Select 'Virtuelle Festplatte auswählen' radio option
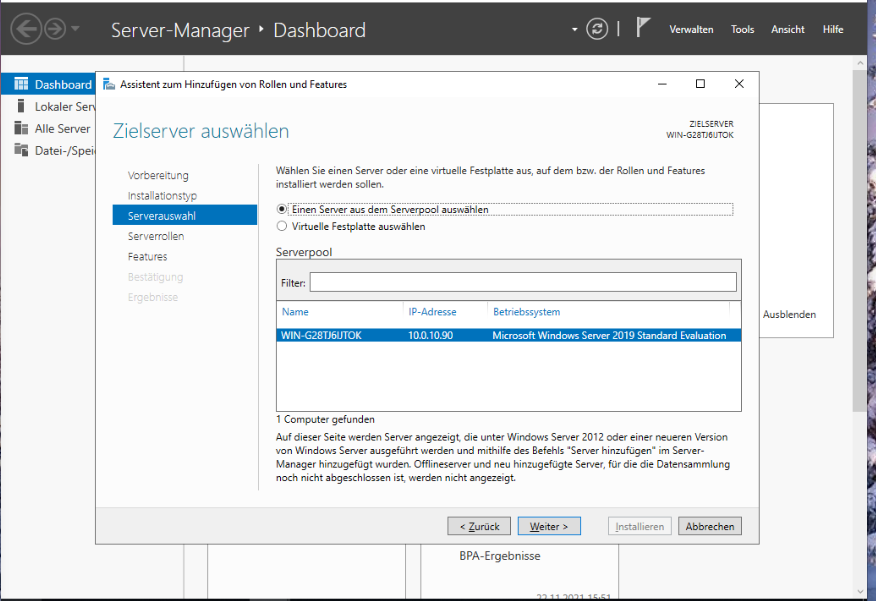The height and width of the screenshot is (601, 876). pos(282,227)
